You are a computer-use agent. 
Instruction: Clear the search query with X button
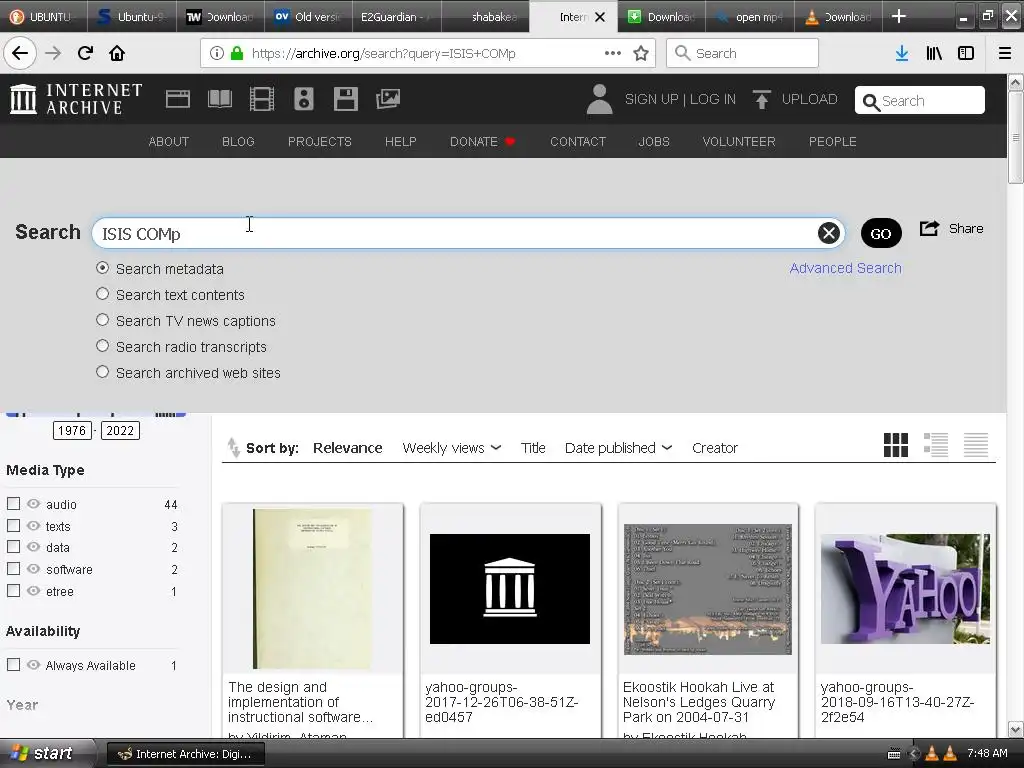[829, 233]
